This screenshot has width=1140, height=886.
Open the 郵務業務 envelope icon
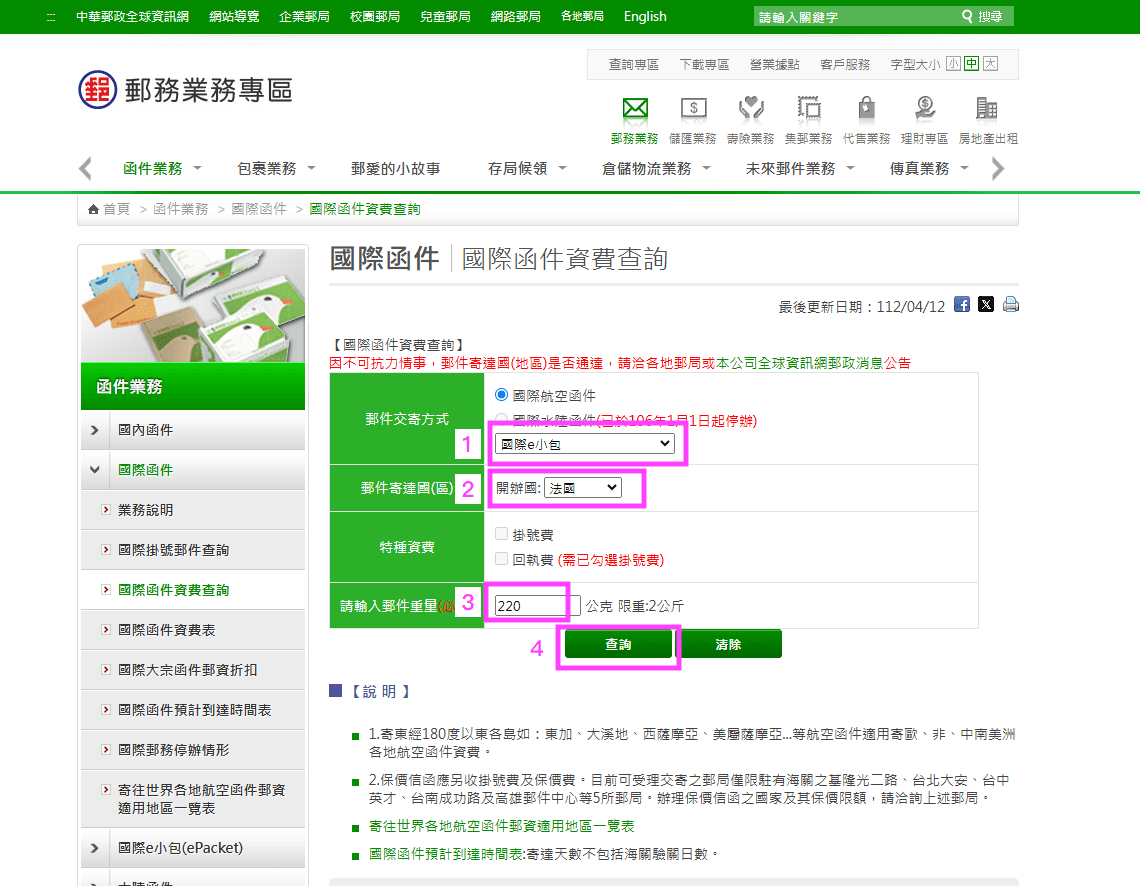tap(635, 109)
